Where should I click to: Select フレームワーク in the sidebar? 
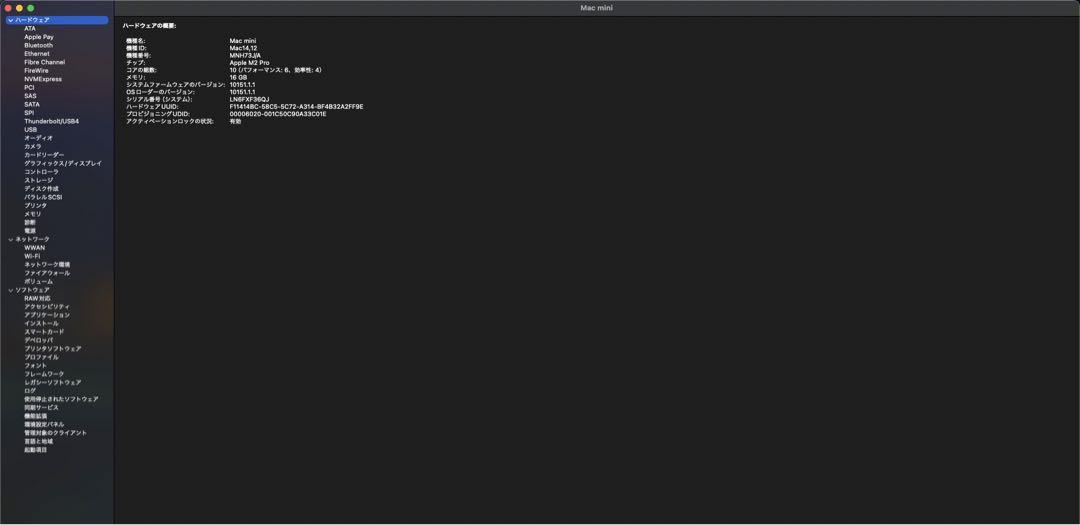[x=44, y=374]
